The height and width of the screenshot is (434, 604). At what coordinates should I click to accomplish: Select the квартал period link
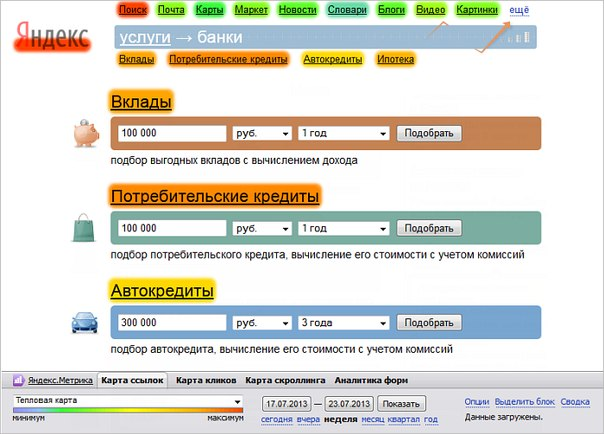[x=404, y=419]
